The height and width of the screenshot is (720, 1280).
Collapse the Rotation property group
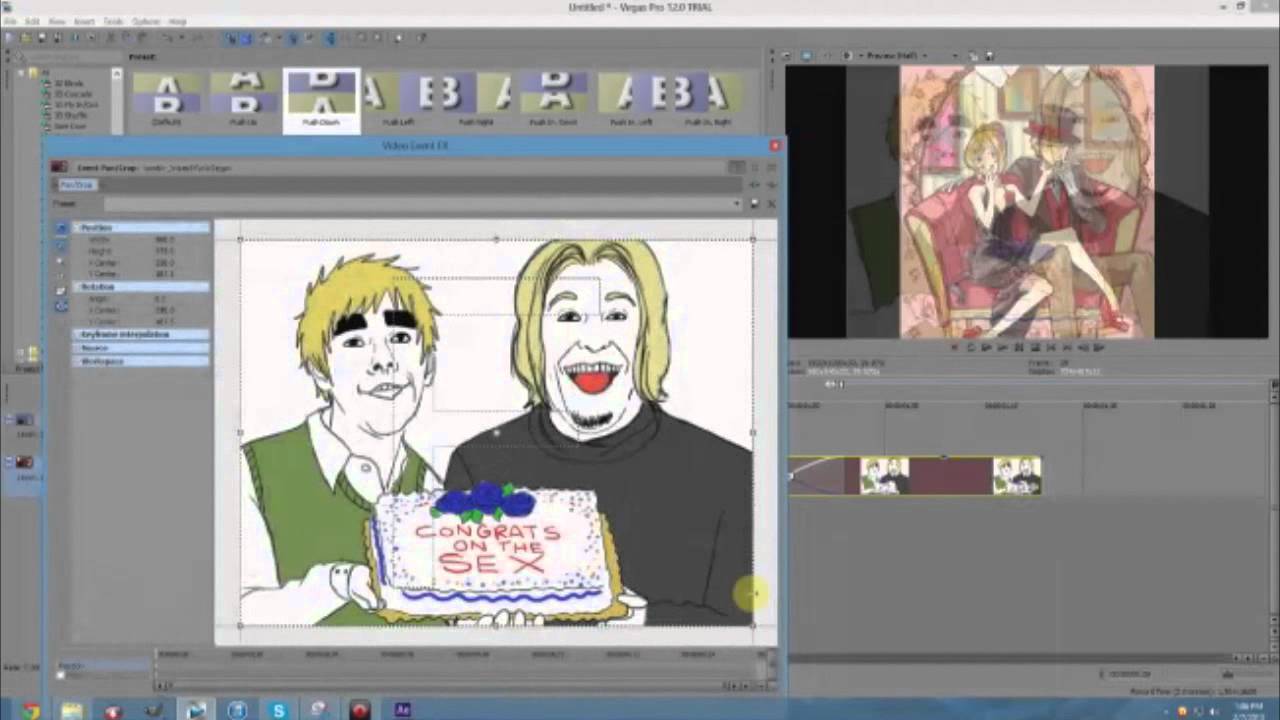[x=78, y=287]
